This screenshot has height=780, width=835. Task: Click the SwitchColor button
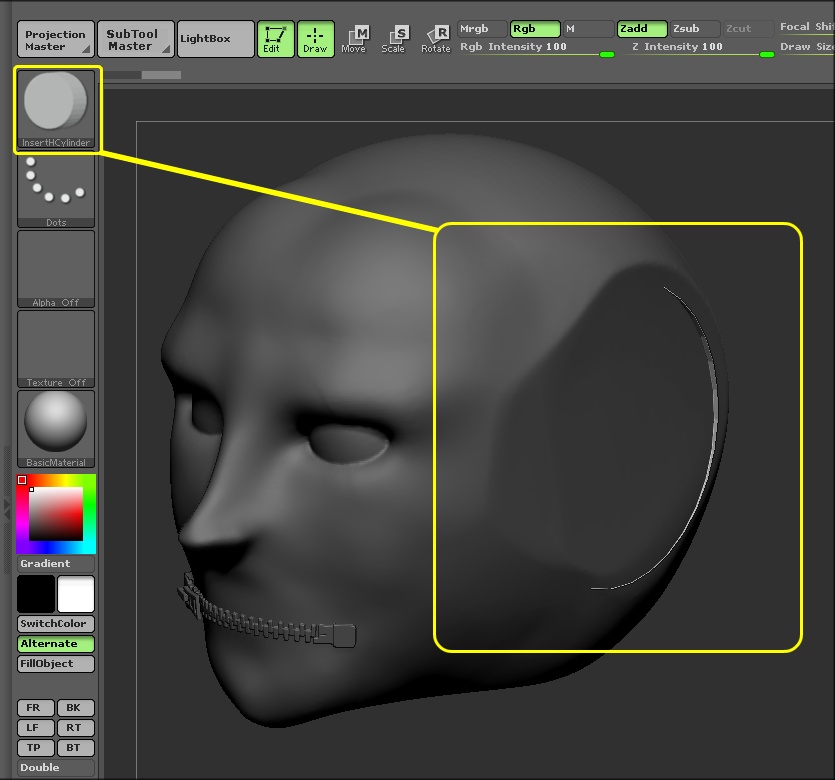[56, 624]
